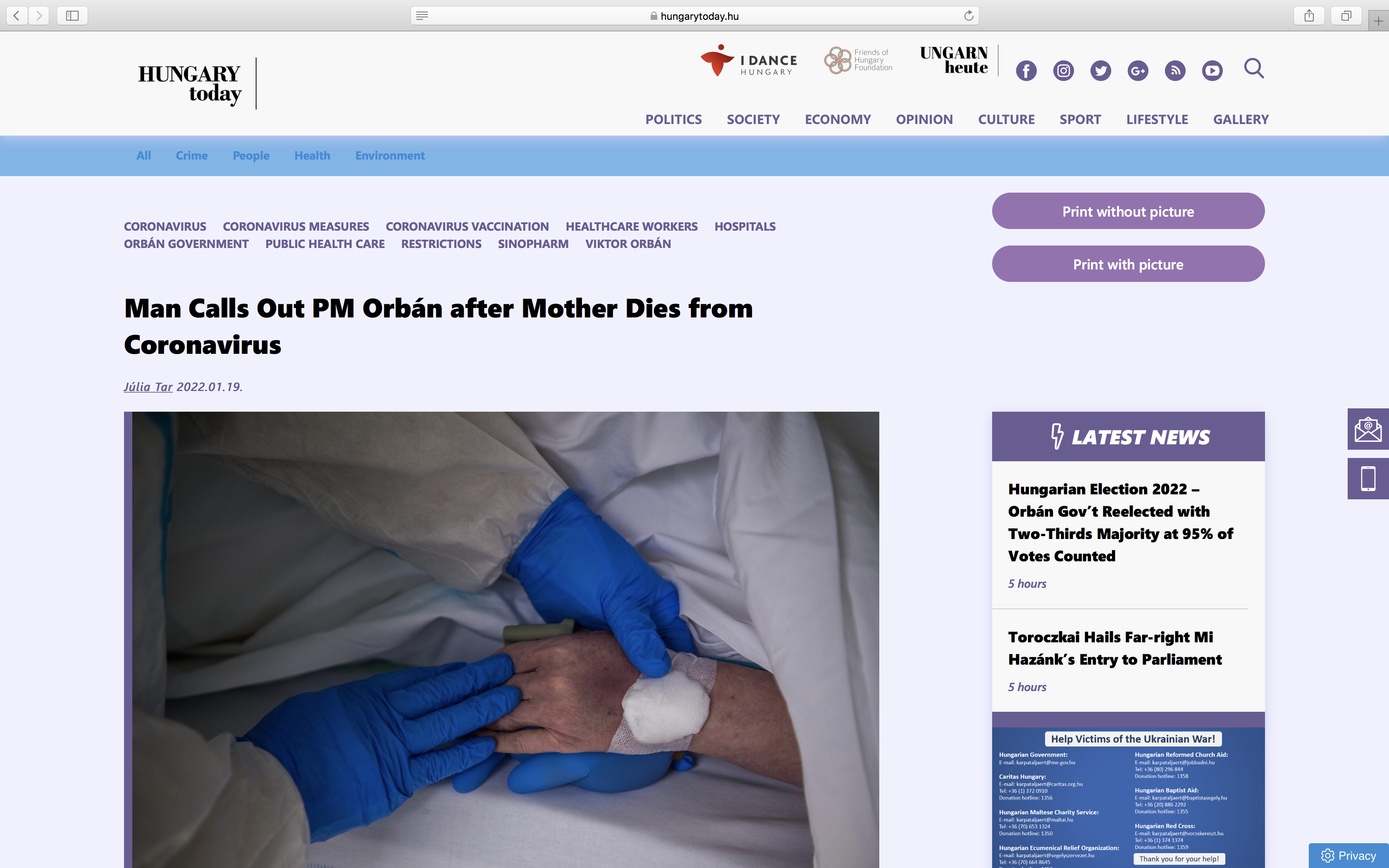Screen dimensions: 1389x868
Task: Select the Health subcategory tab
Action: 312,155
